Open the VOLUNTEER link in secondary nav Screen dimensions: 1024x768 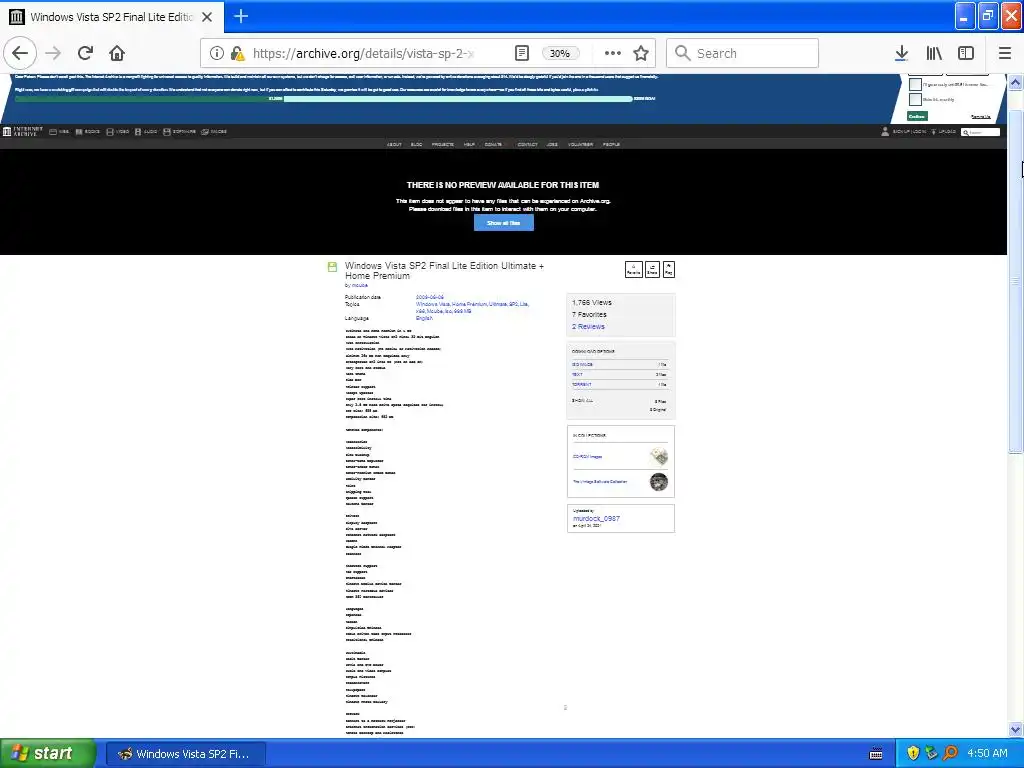(x=581, y=144)
